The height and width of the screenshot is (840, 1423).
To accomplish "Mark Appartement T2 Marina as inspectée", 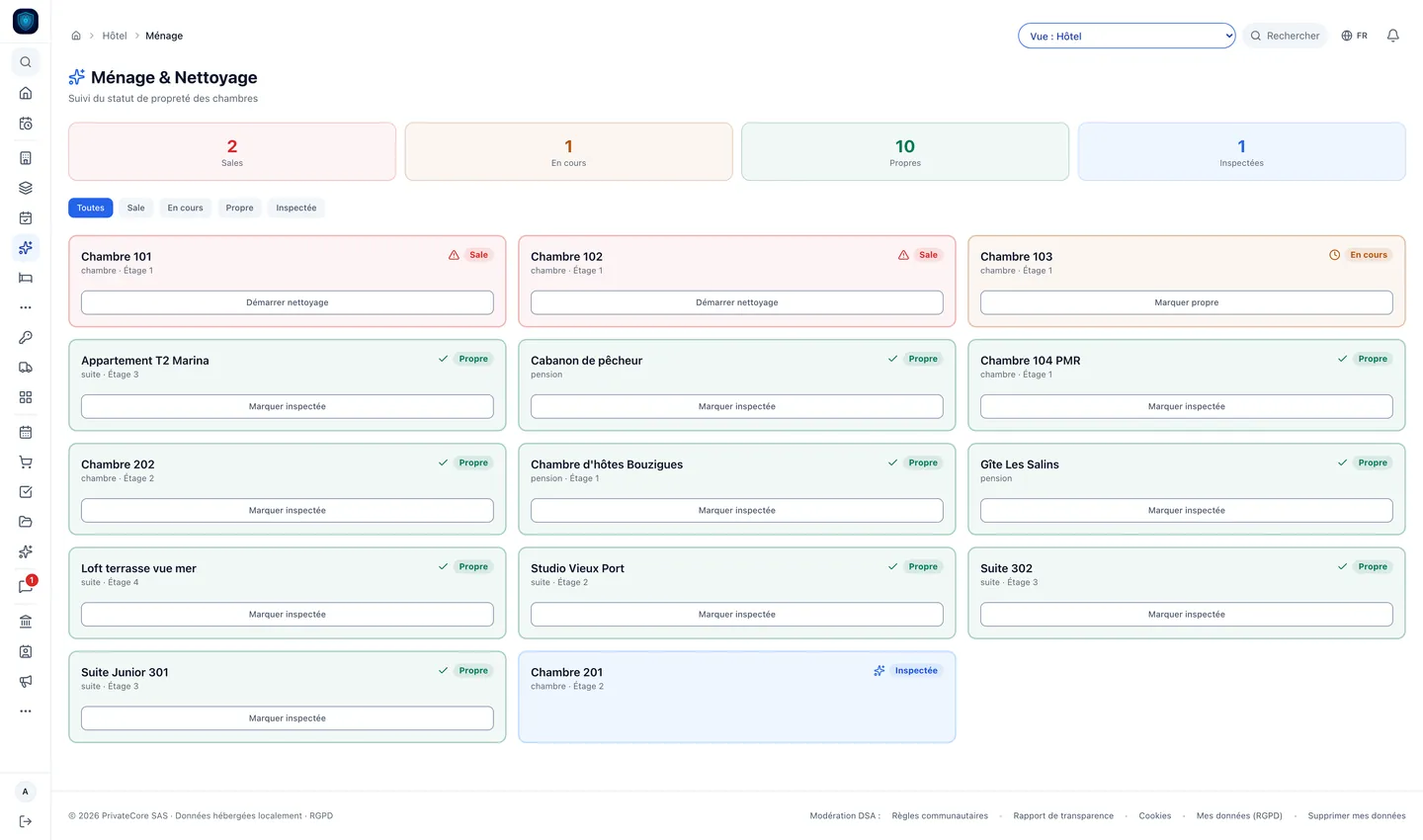I will pyautogui.click(x=288, y=406).
